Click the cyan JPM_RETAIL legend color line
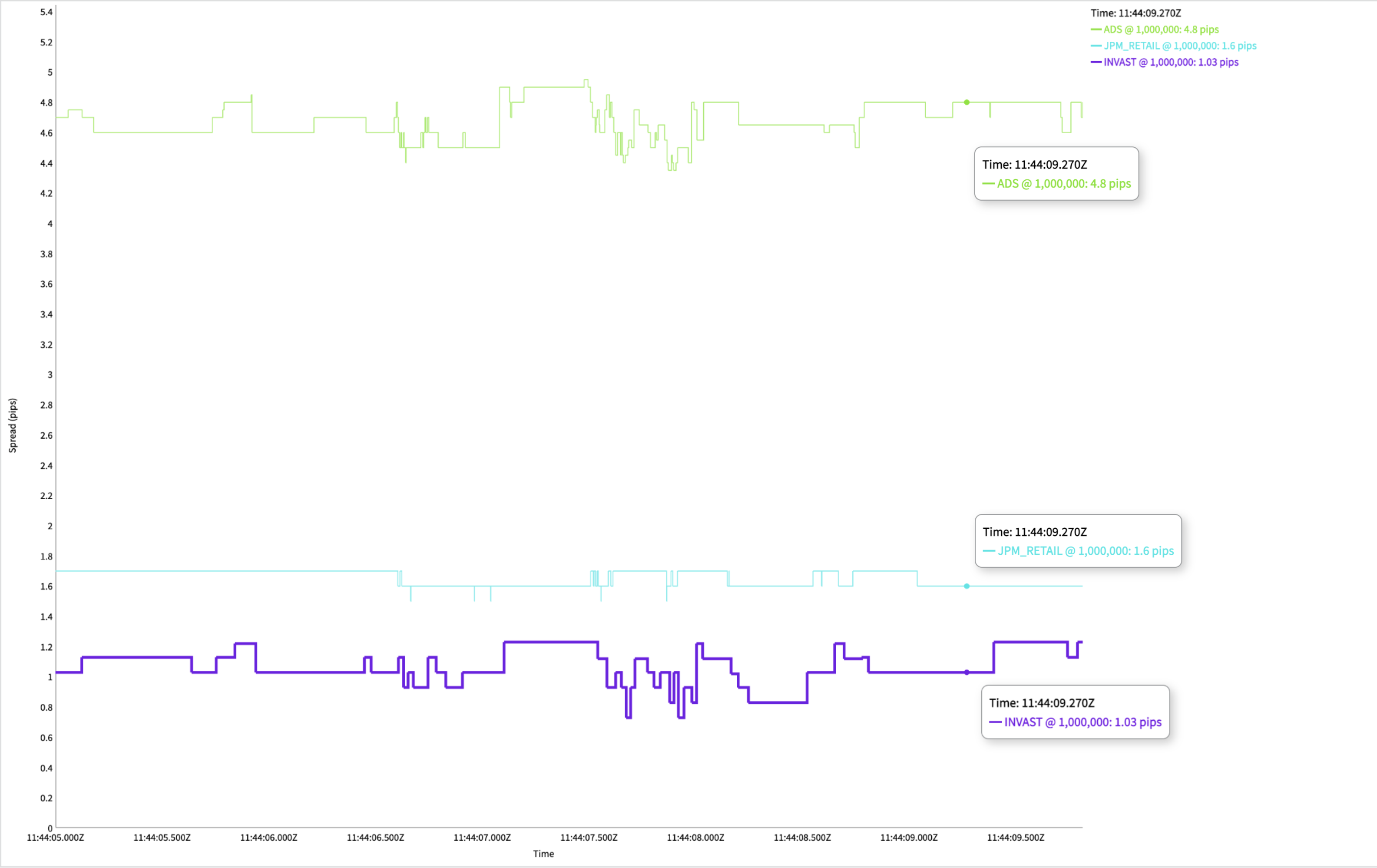This screenshot has height=868, width=1377. 1096,46
